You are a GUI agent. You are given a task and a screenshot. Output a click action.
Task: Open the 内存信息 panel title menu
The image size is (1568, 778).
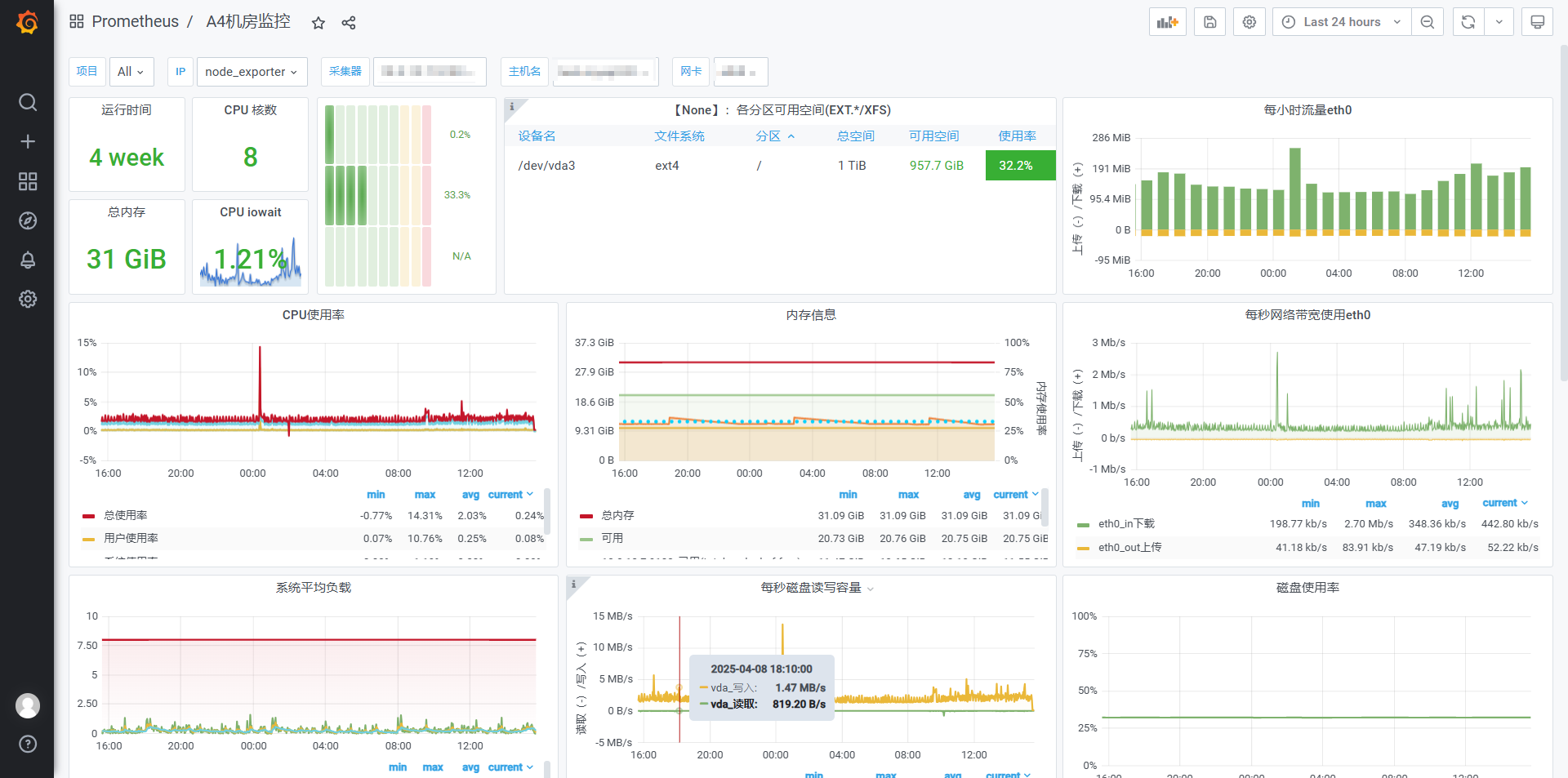tap(811, 315)
